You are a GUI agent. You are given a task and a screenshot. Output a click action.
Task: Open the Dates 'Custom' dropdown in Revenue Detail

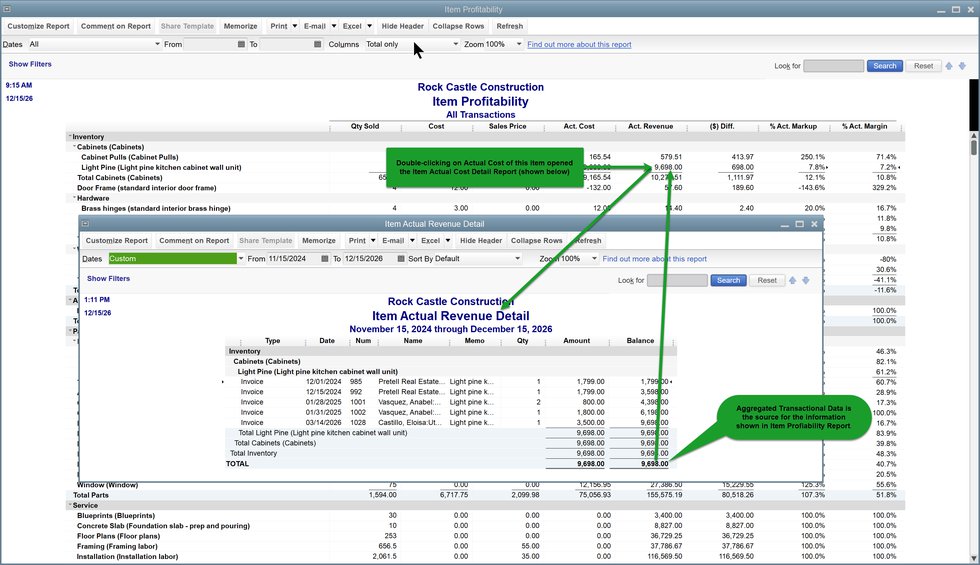click(240, 259)
